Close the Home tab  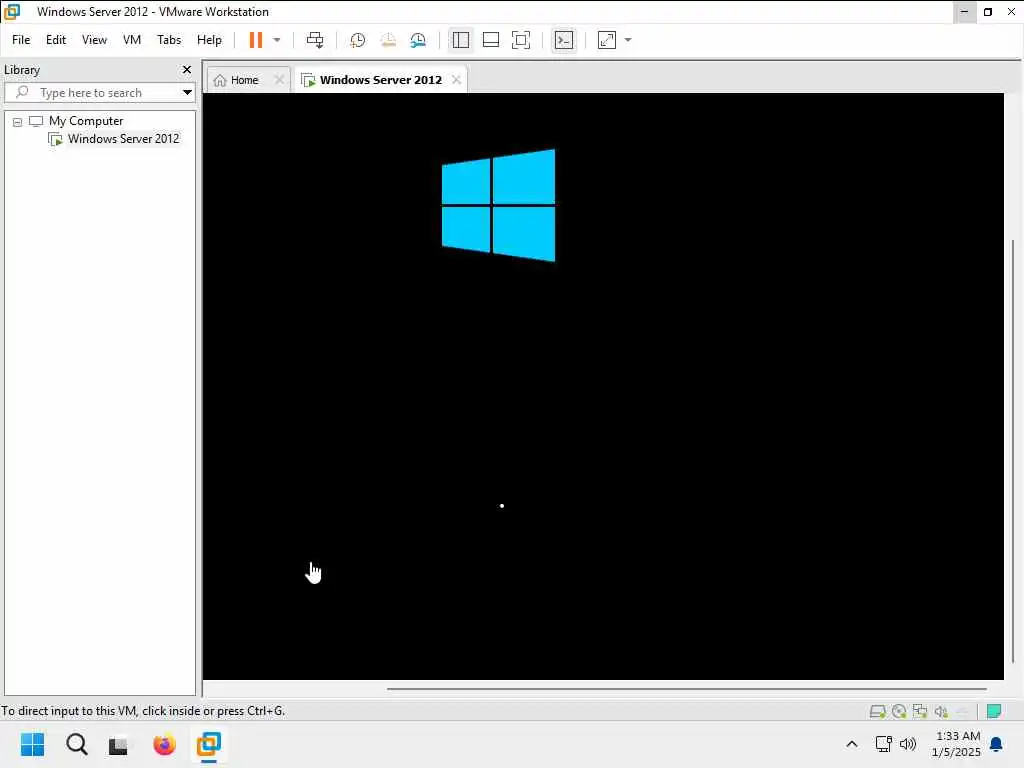(279, 80)
